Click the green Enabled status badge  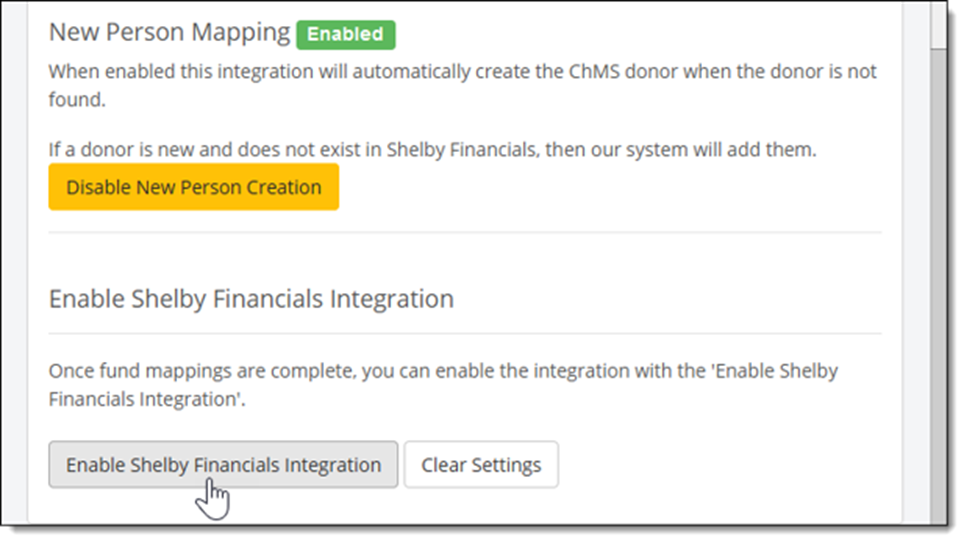(x=346, y=33)
